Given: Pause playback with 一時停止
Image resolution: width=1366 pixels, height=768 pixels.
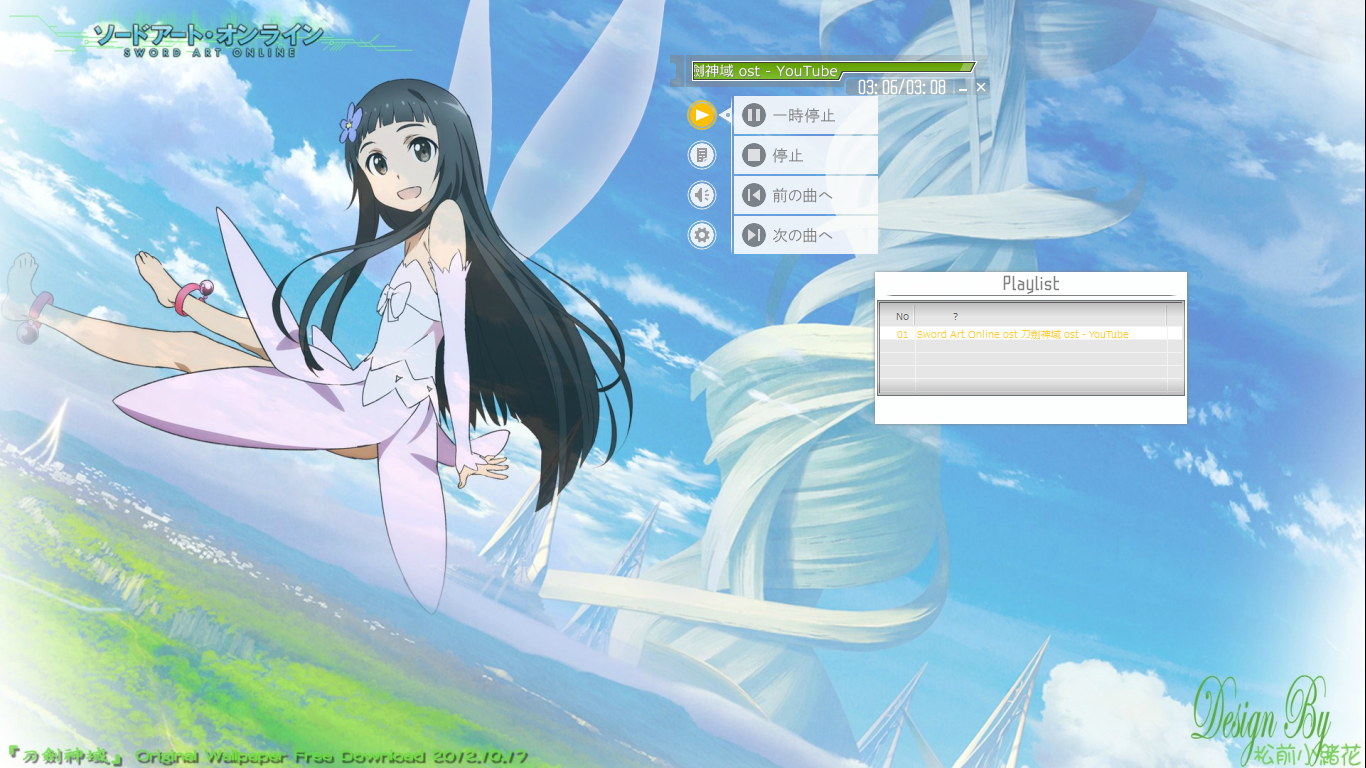Looking at the screenshot, I should [x=805, y=116].
